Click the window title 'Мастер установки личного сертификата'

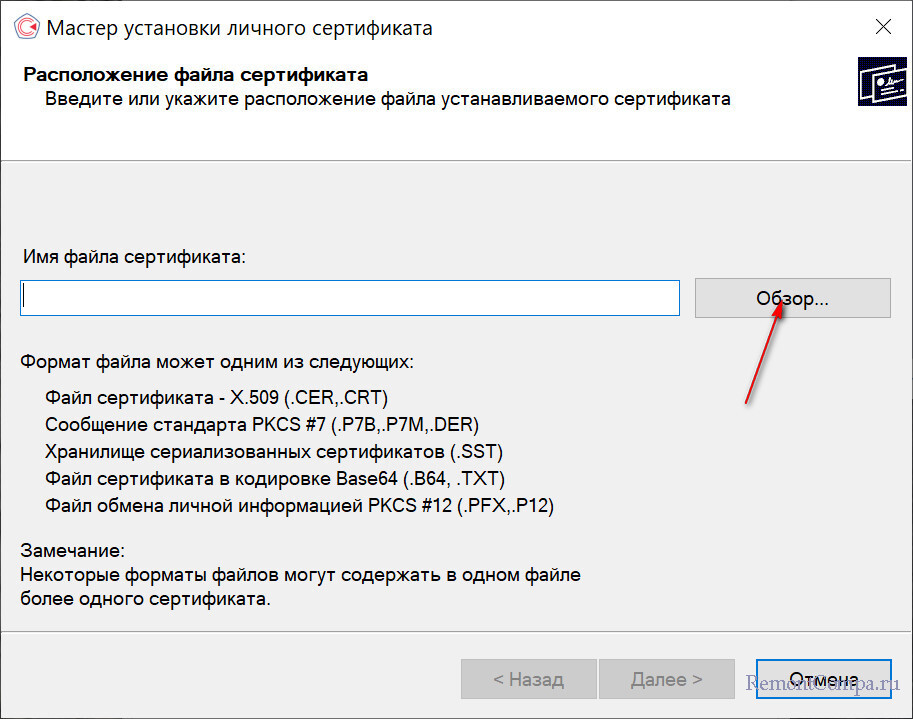click(x=240, y=28)
